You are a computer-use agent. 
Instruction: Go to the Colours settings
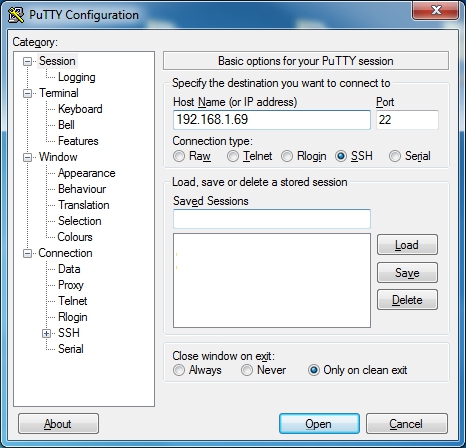pyautogui.click(x=75, y=237)
